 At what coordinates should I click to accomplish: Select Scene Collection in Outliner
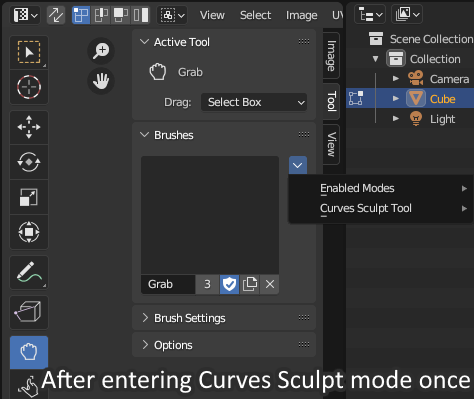[x=431, y=39]
